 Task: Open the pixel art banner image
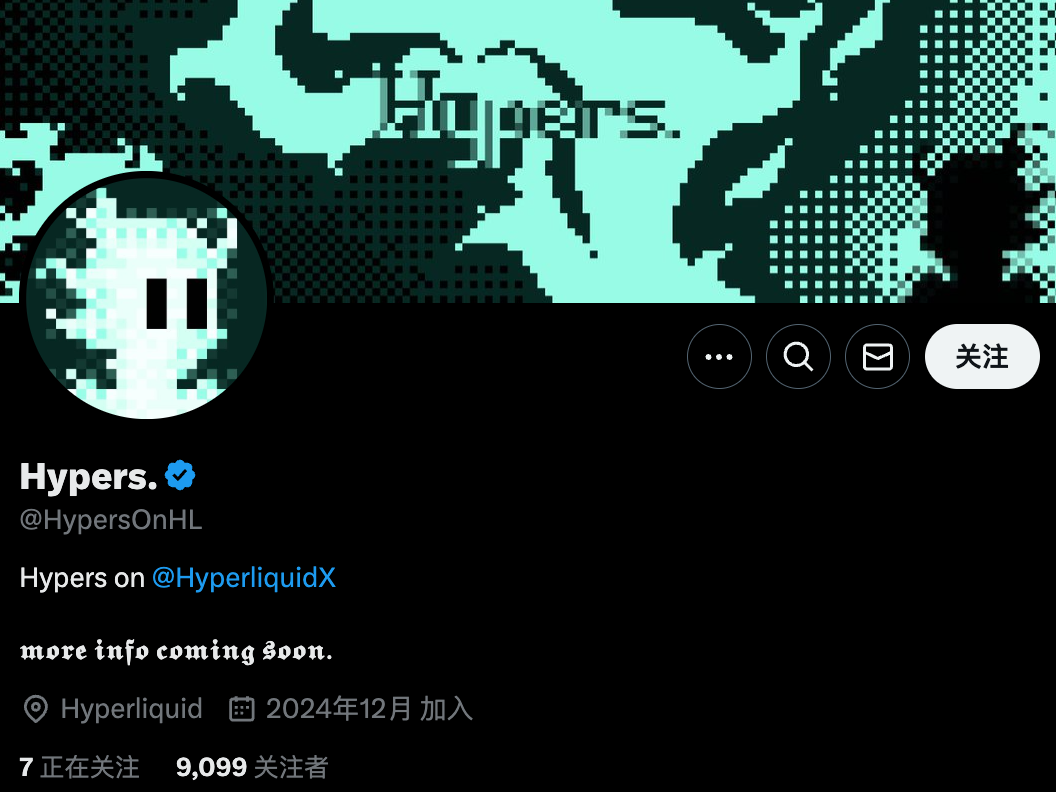(x=528, y=152)
